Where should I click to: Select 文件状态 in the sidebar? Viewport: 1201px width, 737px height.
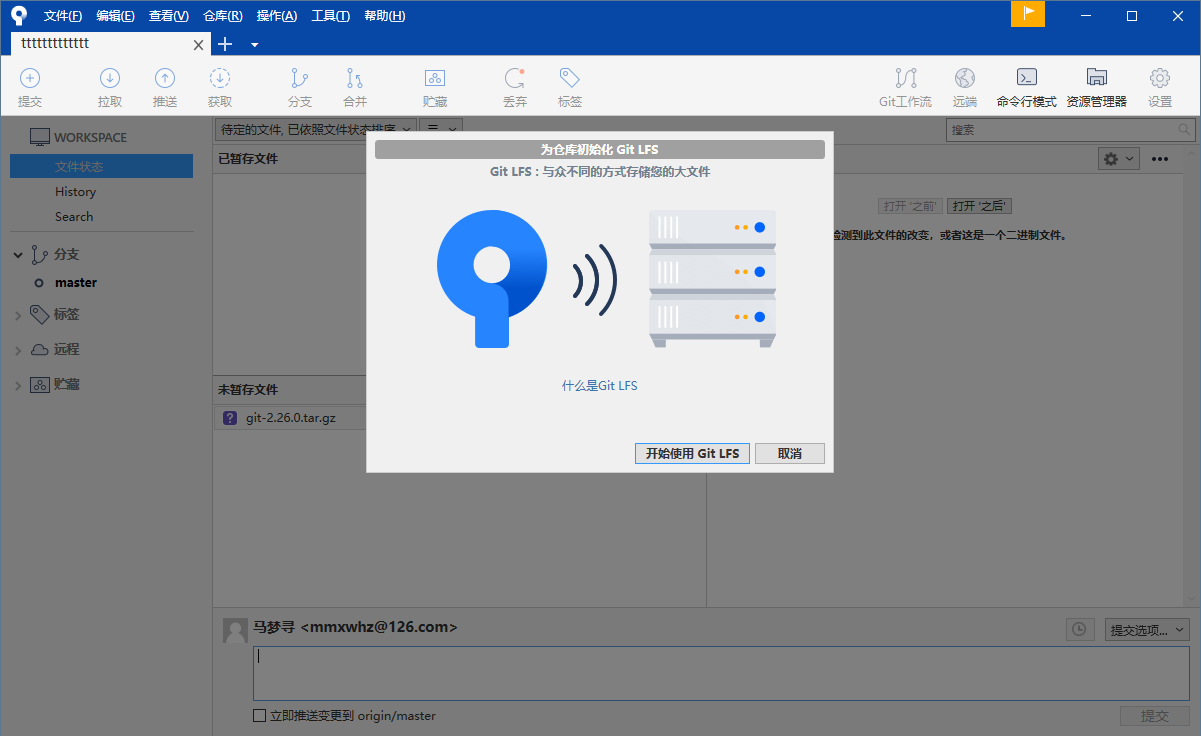101,166
